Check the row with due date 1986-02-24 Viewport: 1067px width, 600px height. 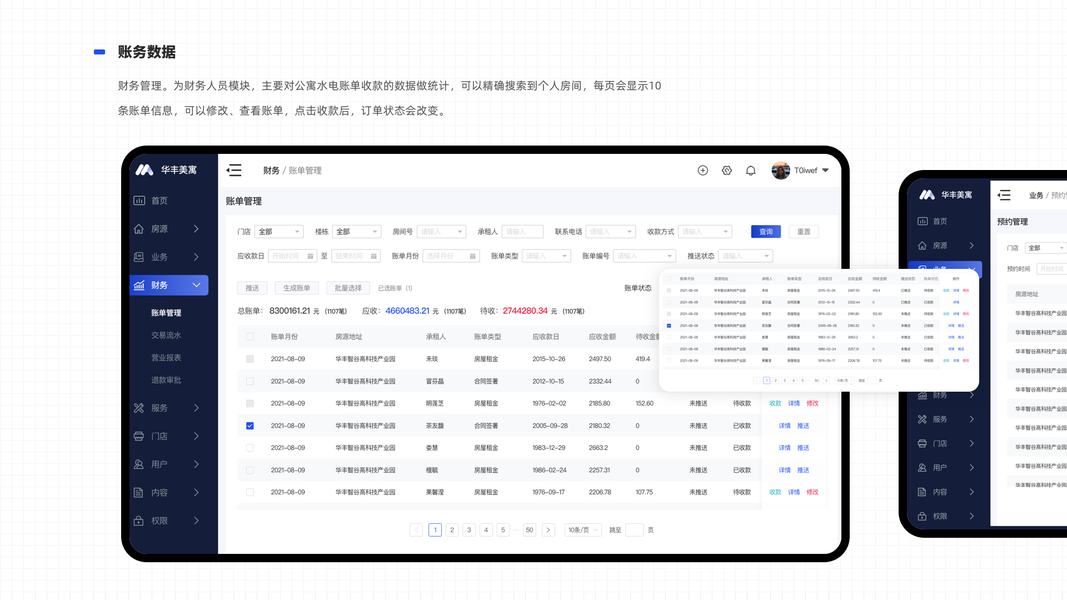[250, 470]
